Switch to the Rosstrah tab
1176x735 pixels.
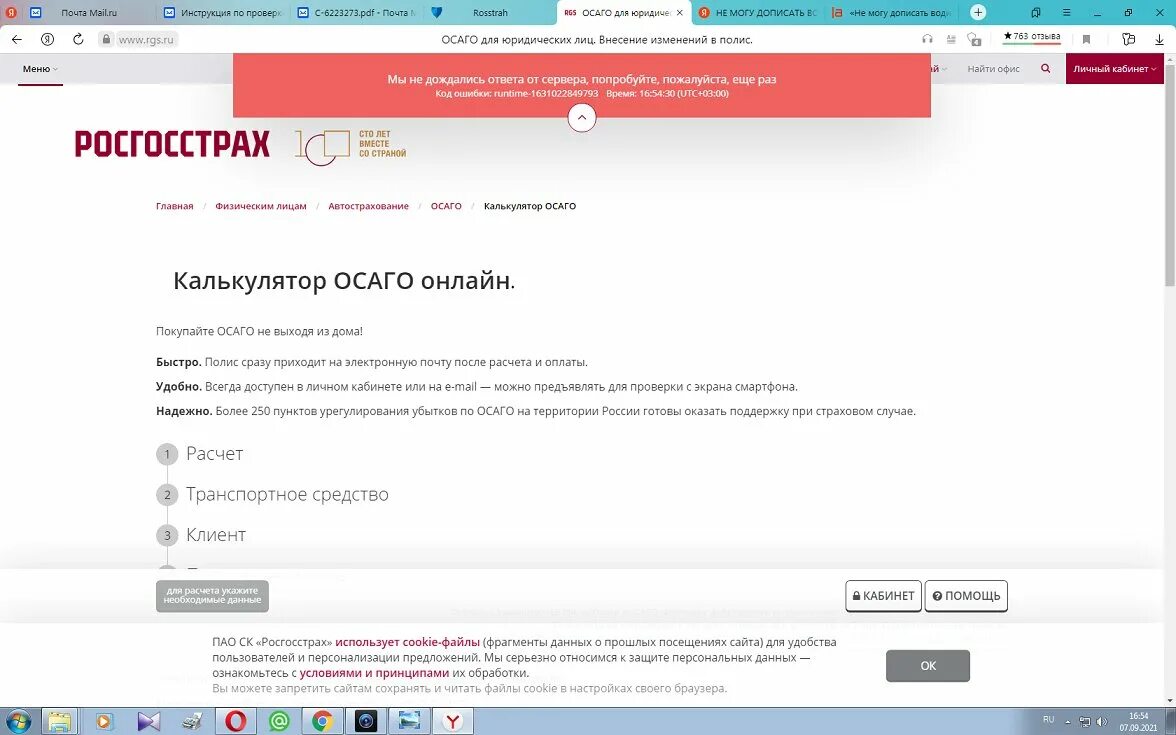(x=491, y=13)
